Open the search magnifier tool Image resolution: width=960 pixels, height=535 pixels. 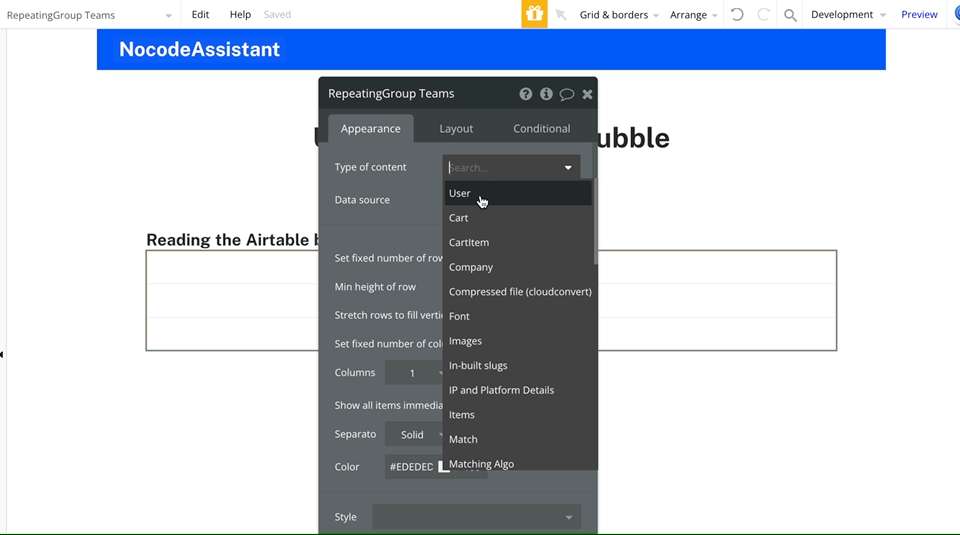pos(790,15)
